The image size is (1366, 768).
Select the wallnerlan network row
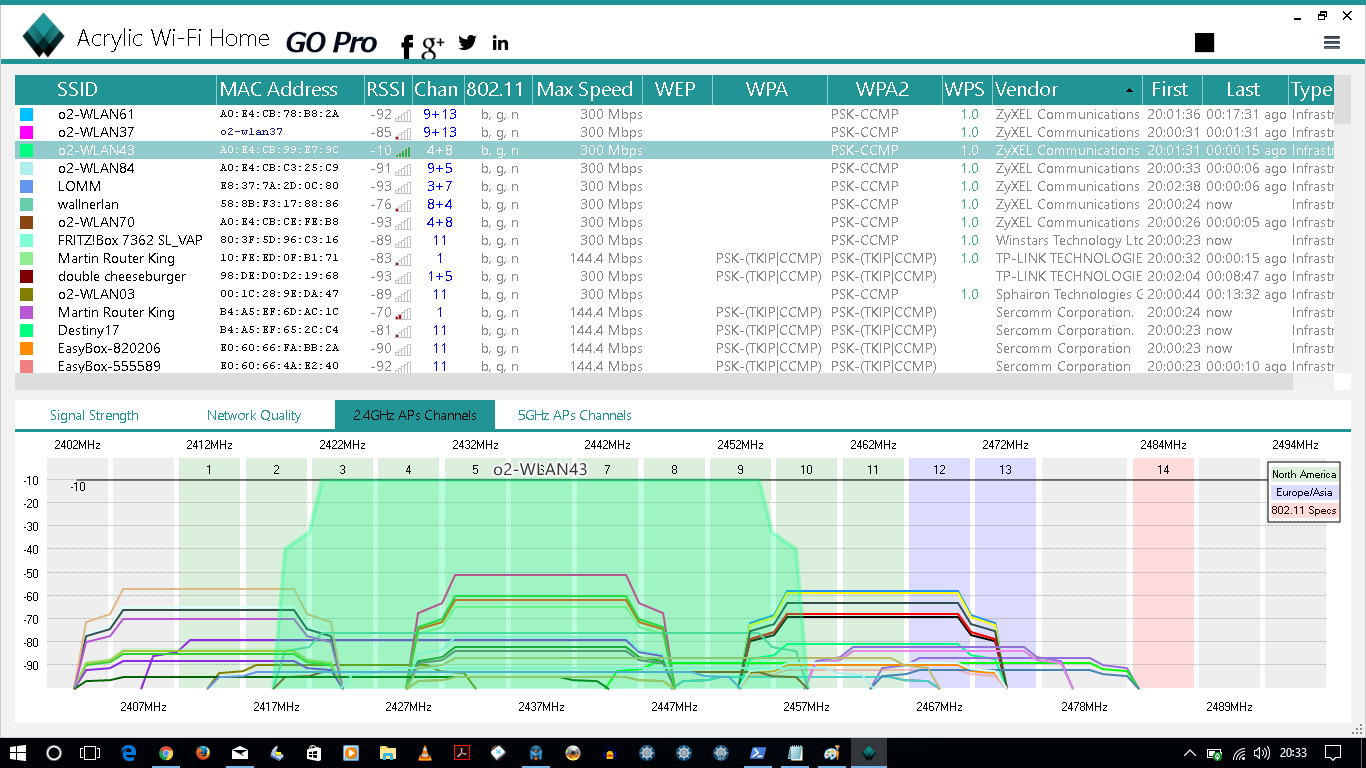pos(675,204)
